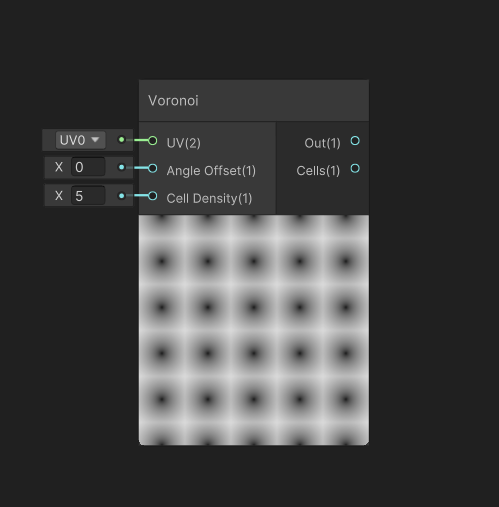Screen dimensions: 499x507
Task: Click the arrow on the UV0 dropdown
Action: 95,139
